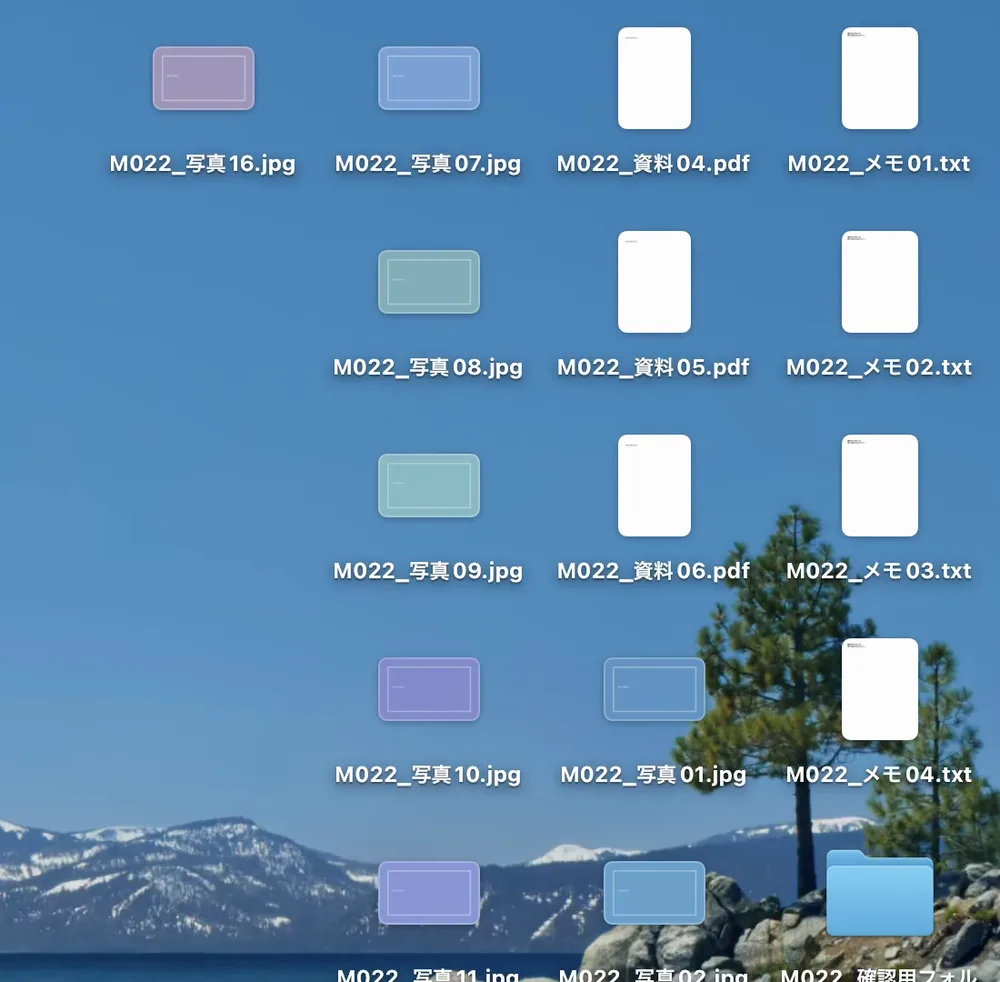The height and width of the screenshot is (982, 1000).
Task: Click the M022_資料05.pdf document icon
Action: coord(654,282)
